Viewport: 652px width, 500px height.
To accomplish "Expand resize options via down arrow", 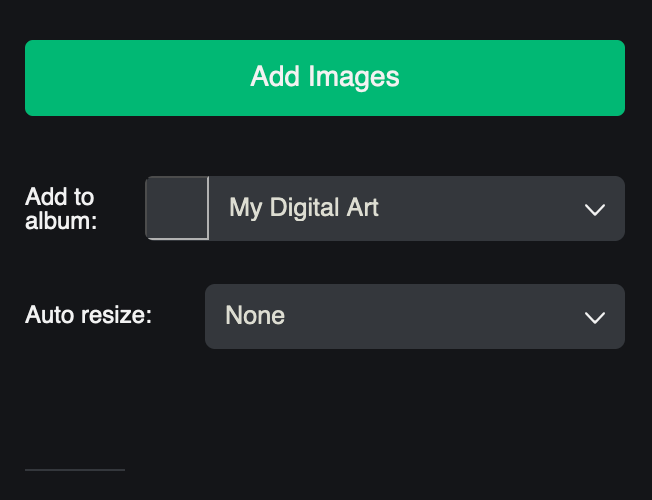I will [x=594, y=317].
